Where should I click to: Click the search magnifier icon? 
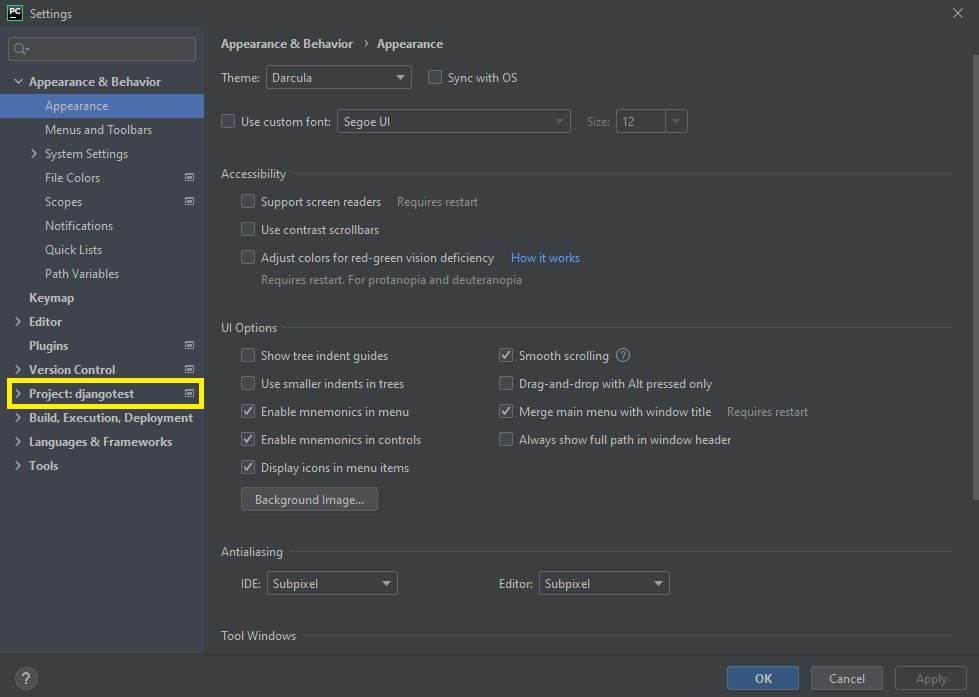(x=22, y=49)
